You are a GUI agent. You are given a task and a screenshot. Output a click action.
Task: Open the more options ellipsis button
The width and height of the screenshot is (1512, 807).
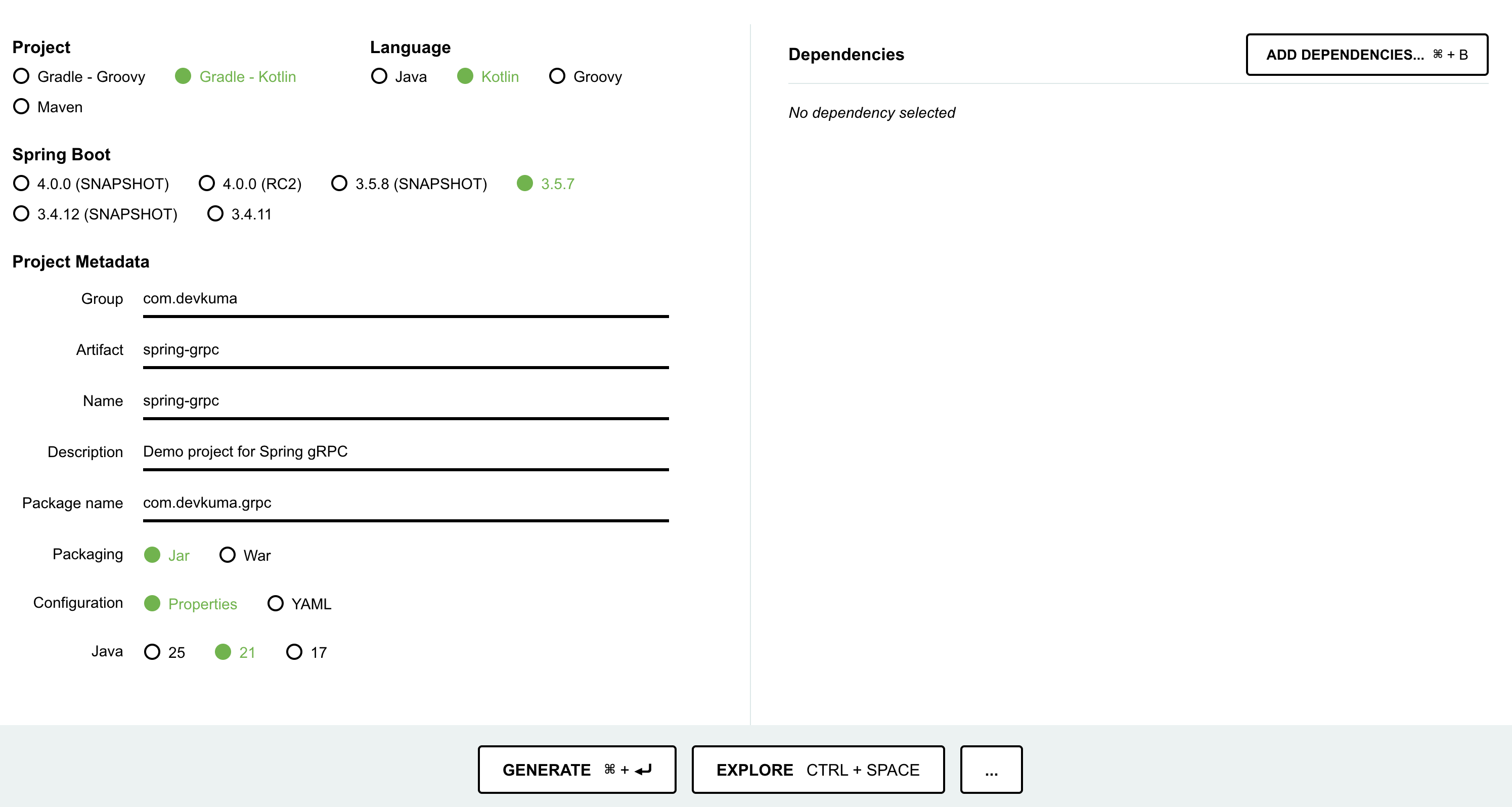pos(991,770)
